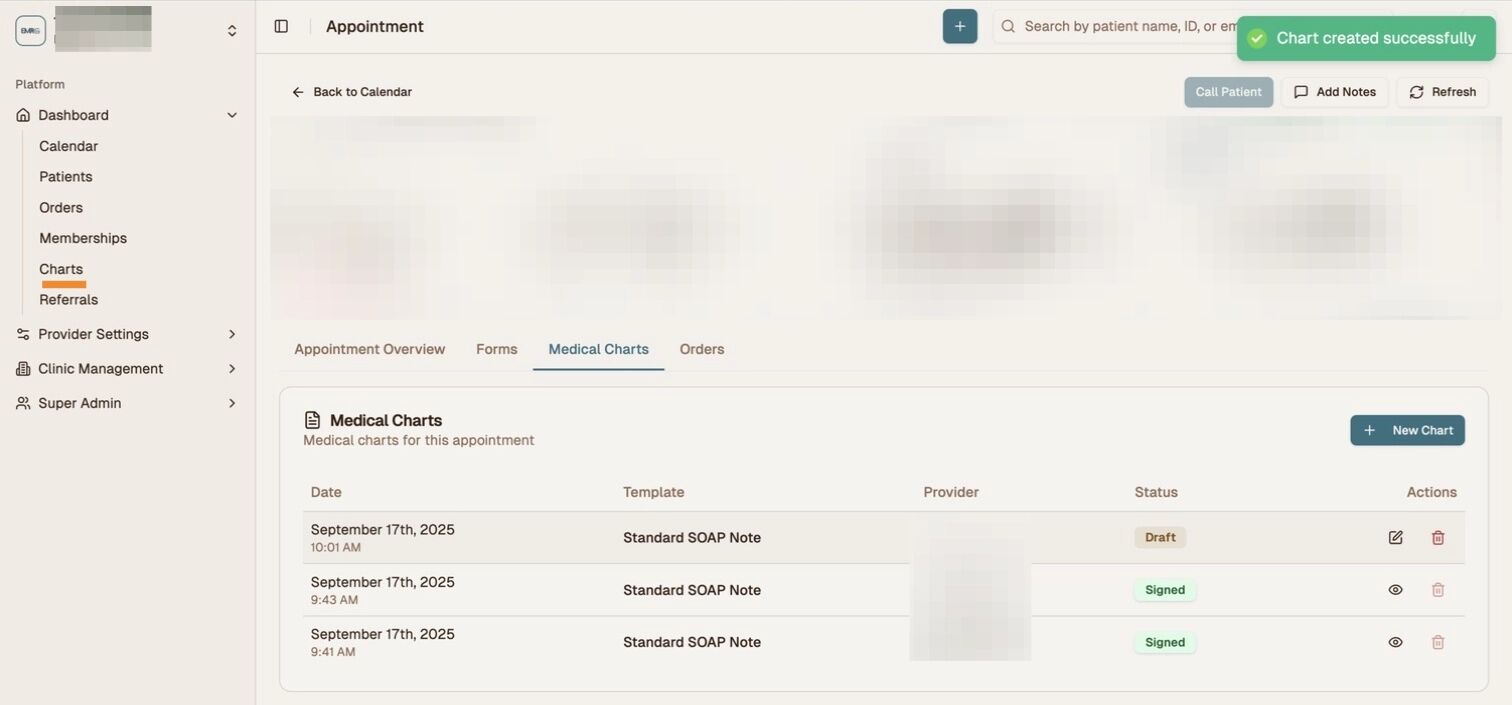Click the Status column header
Image resolution: width=1512 pixels, height=705 pixels.
coord(1156,492)
